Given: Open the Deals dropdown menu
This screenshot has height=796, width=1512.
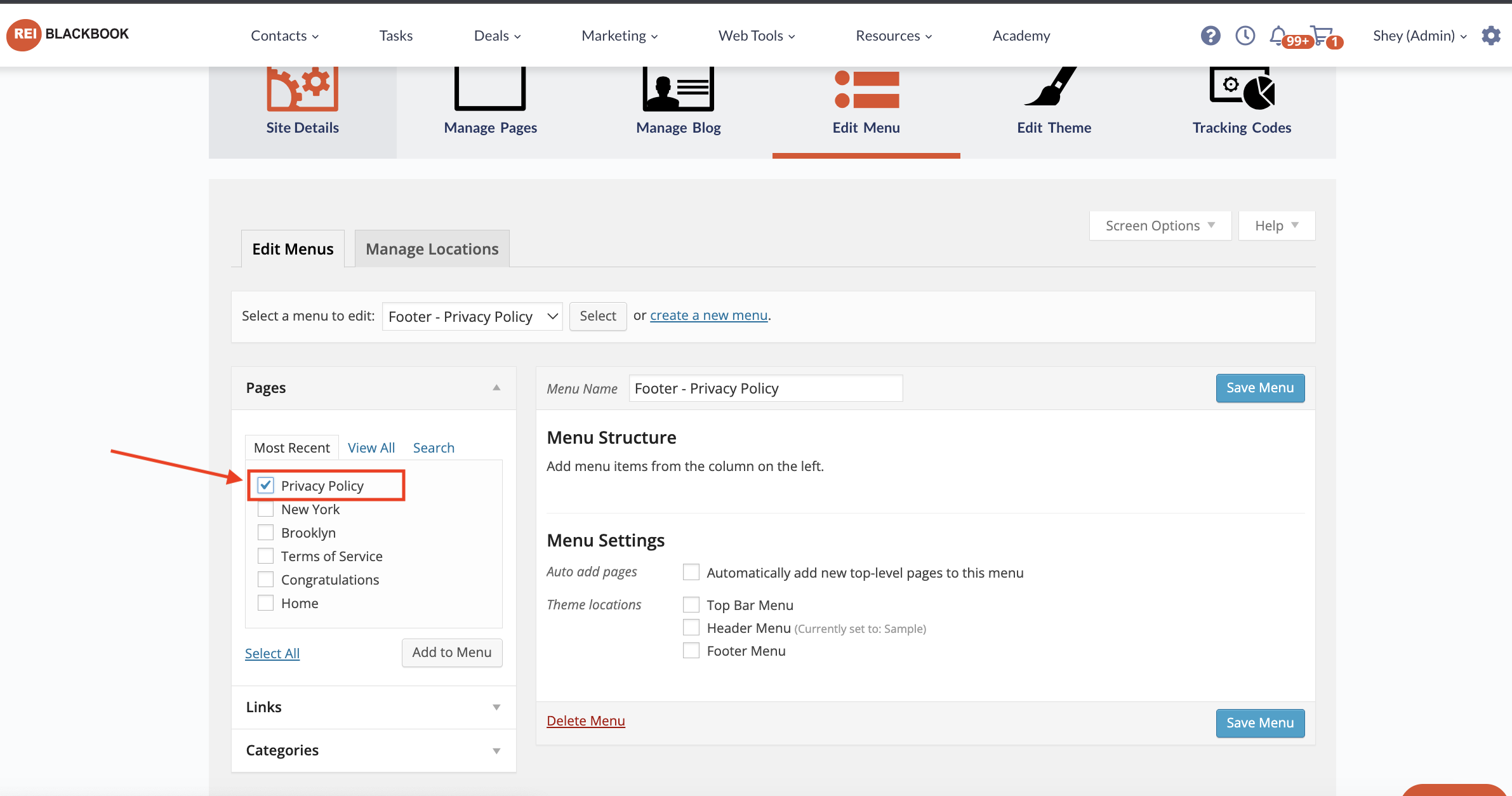Looking at the screenshot, I should tap(497, 36).
